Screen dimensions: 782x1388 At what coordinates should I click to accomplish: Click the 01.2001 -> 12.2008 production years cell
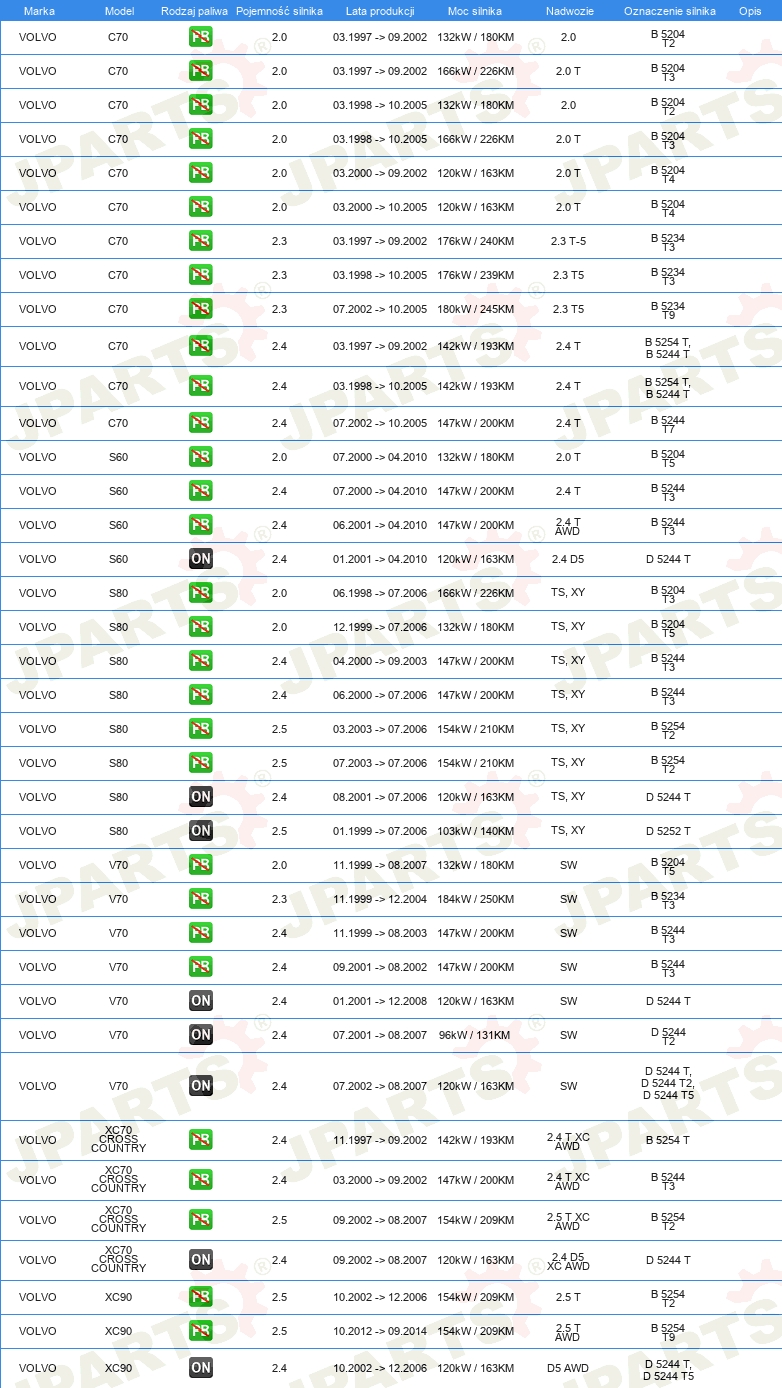[380, 1001]
